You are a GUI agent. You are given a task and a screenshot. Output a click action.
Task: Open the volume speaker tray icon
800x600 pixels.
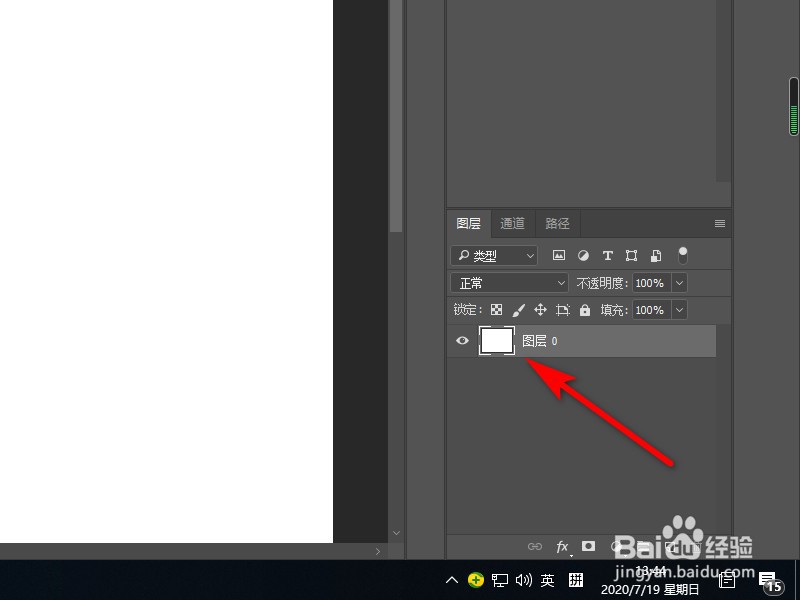[523, 580]
